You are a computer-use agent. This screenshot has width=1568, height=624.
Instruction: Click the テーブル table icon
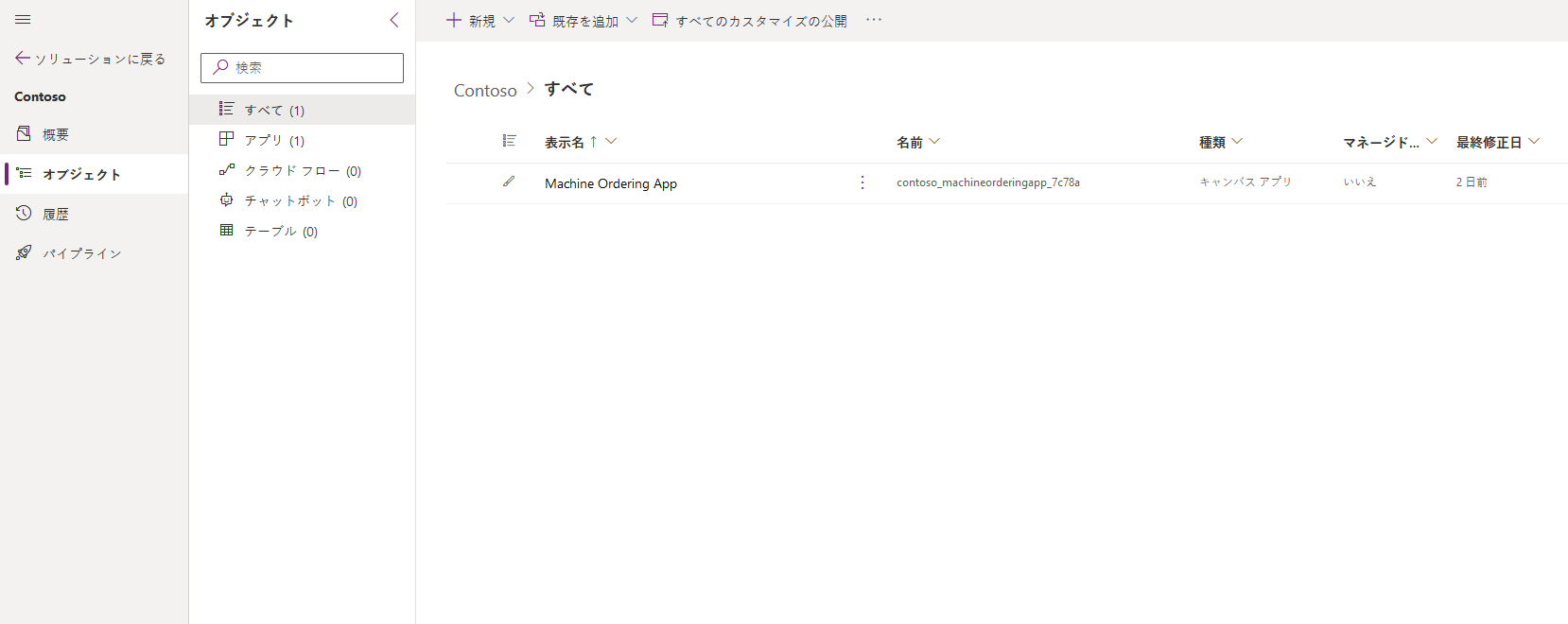(x=226, y=231)
